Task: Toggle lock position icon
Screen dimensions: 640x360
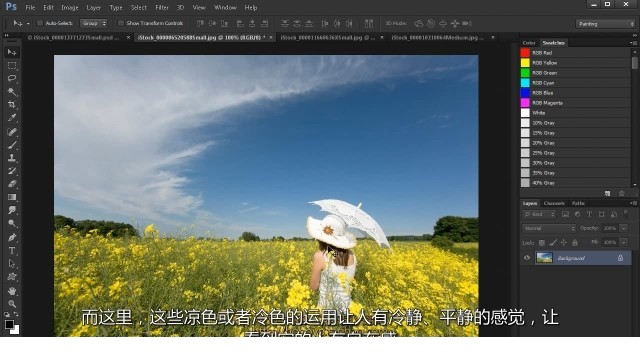Action: [564, 242]
